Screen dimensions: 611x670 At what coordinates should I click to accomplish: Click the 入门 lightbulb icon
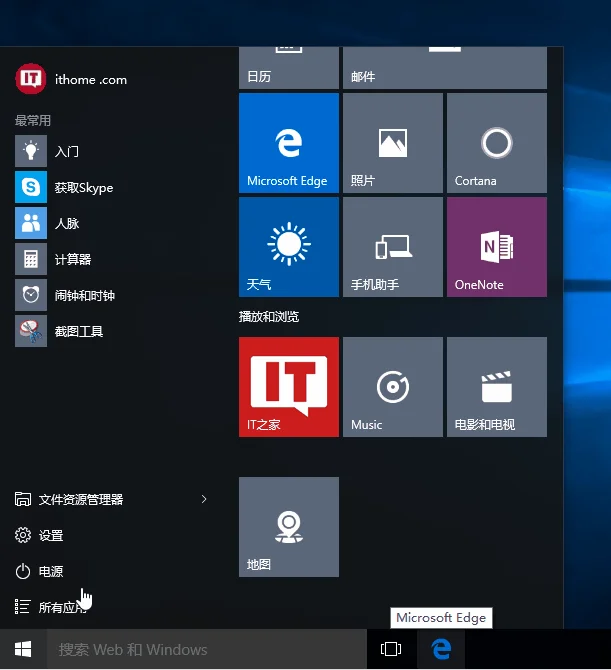(31, 151)
